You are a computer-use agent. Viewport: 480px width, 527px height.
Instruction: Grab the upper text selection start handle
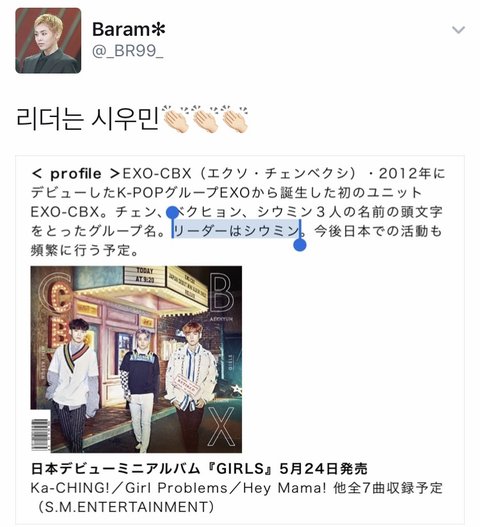[172, 213]
